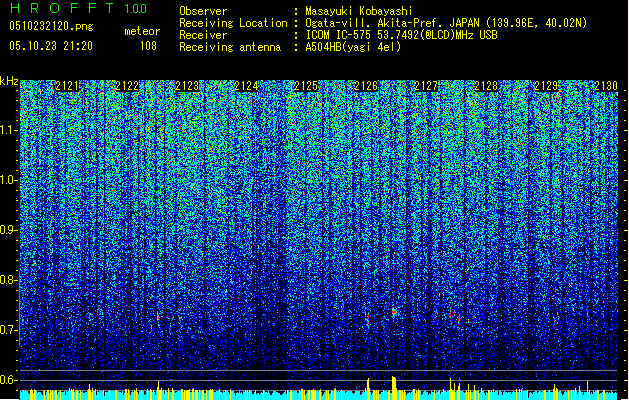Click the ICOM IC-575 53.7492 receiver text
Image resolution: width=629 pixels, height=400 pixels.
pyautogui.click(x=401, y=35)
